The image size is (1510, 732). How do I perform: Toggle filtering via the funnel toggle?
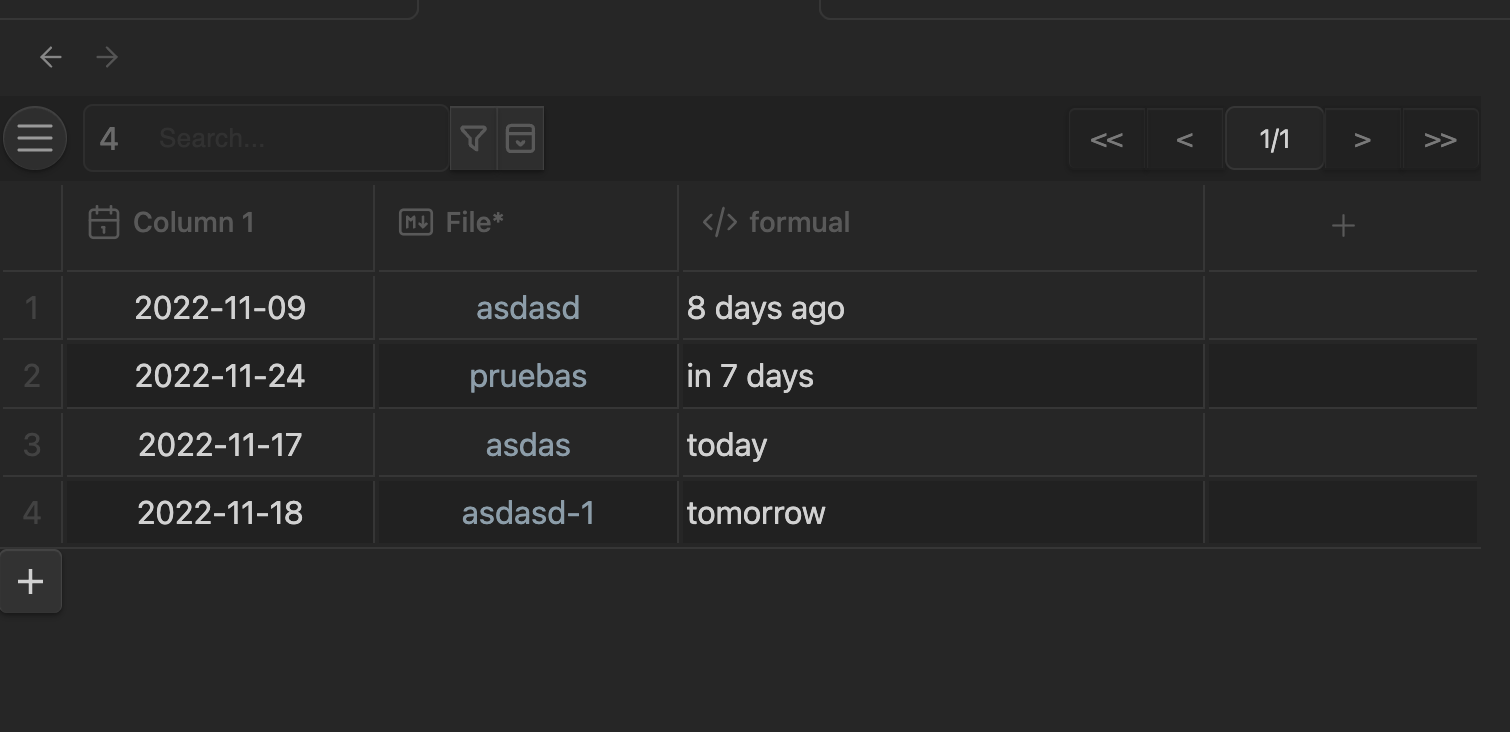pos(475,138)
